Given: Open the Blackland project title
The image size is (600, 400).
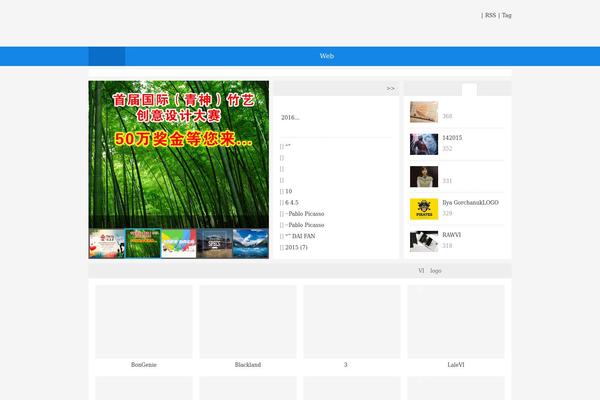Looking at the screenshot, I should click(248, 365).
